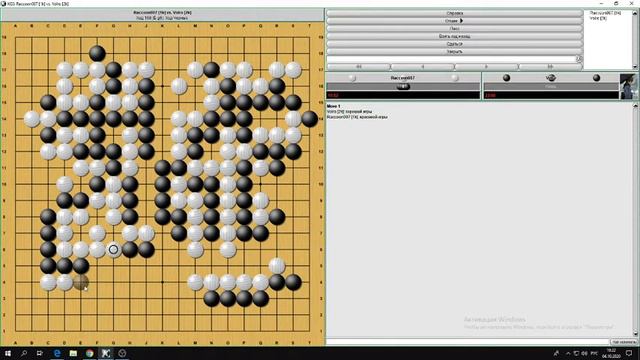This screenshot has height=360, width=640.
Task: Click black player's clock display
Action: pyautogui.click(x=551, y=95)
